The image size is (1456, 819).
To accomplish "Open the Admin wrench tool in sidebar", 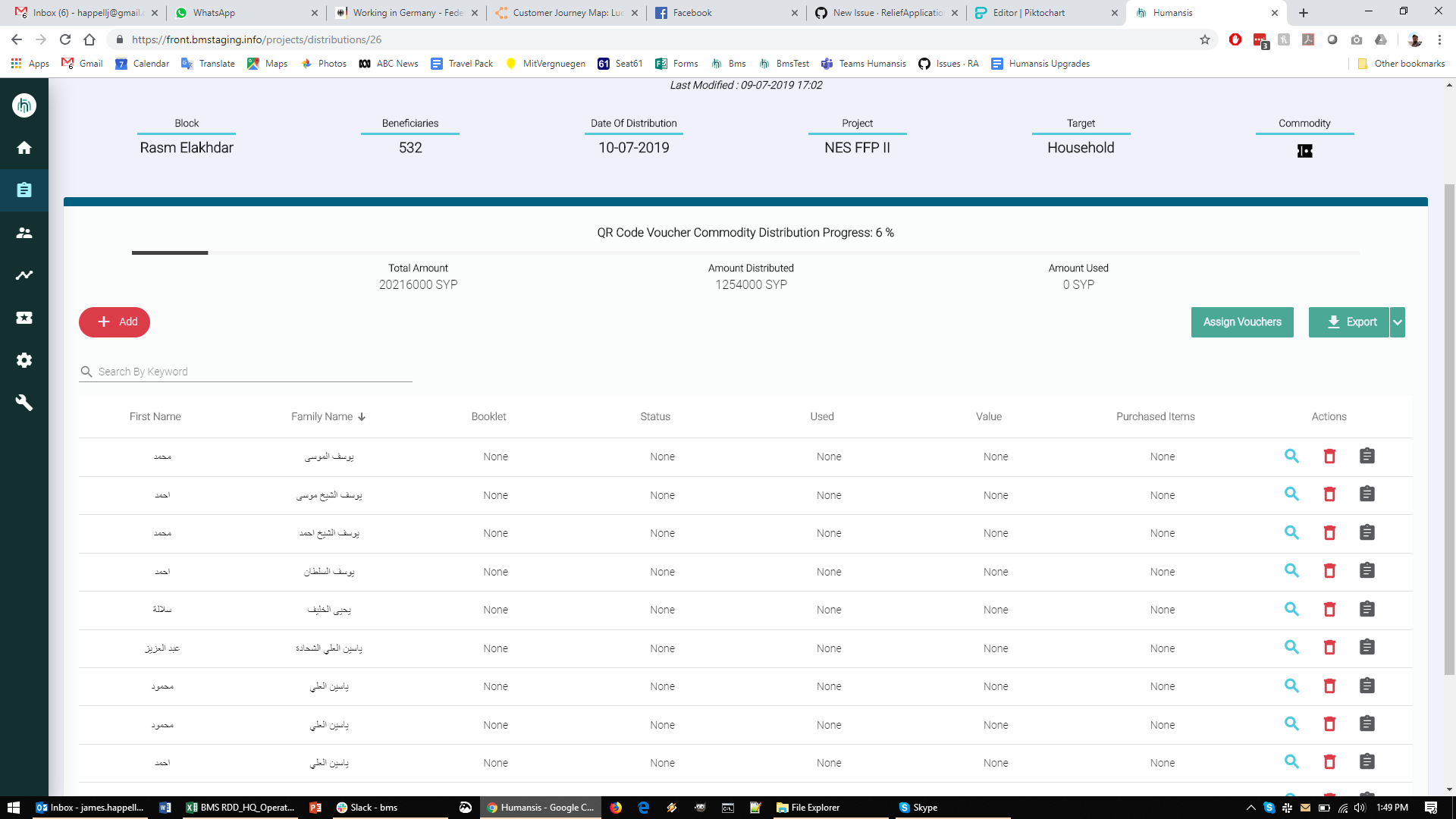I will [24, 403].
